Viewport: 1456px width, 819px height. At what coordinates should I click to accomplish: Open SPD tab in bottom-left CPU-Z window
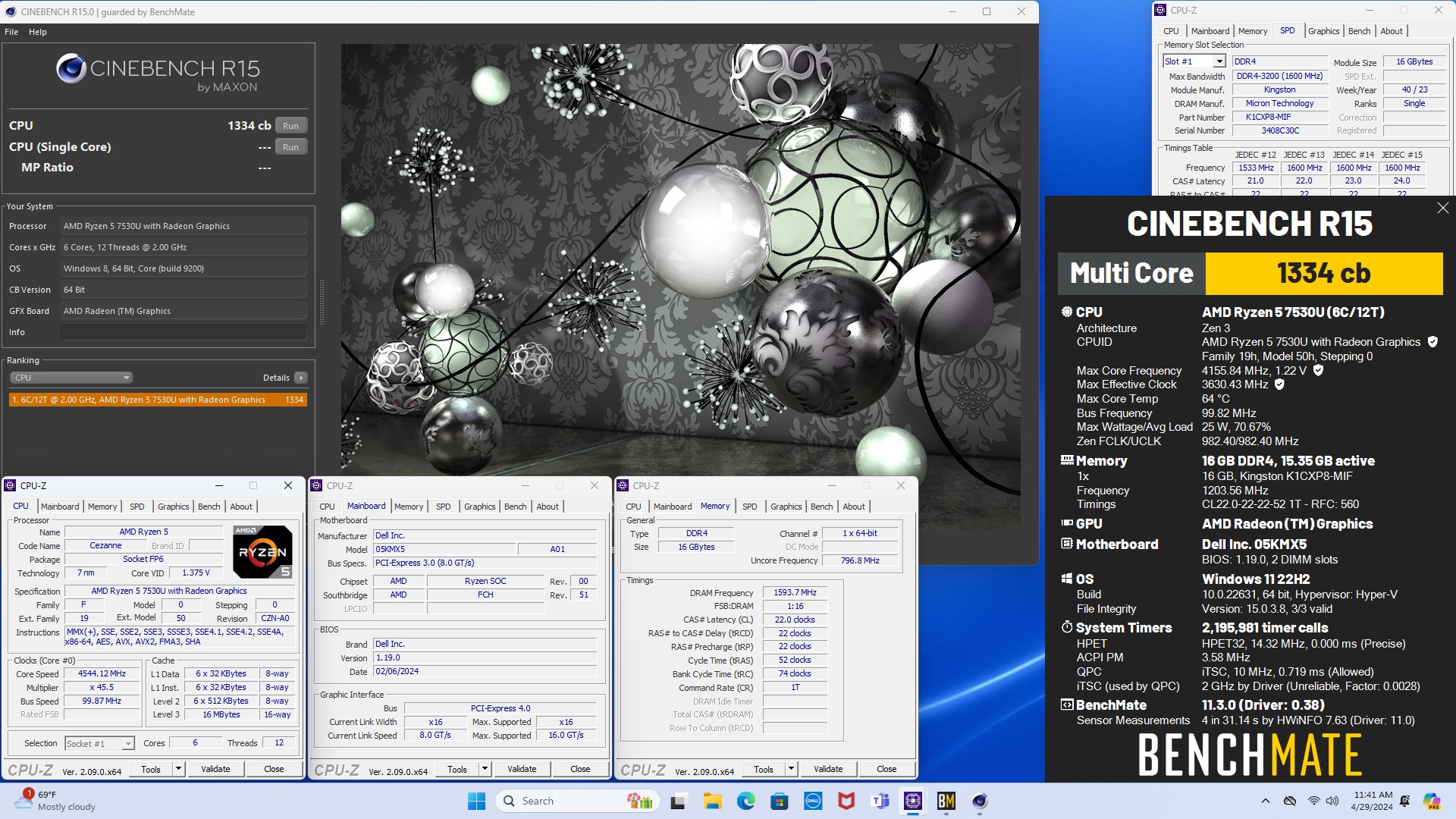click(137, 507)
